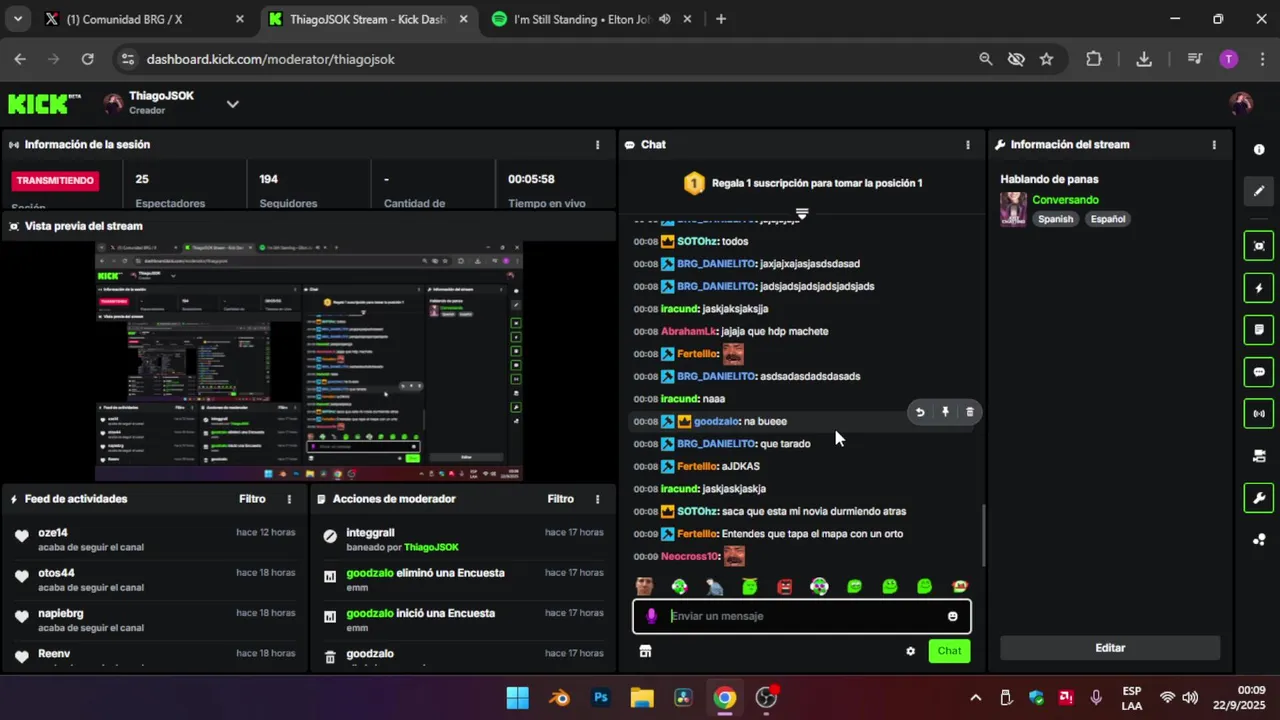Image resolution: width=1280 pixels, height=720 pixels.
Task: Reply to goodzalo's 'na bueee' message
Action: click(x=920, y=412)
